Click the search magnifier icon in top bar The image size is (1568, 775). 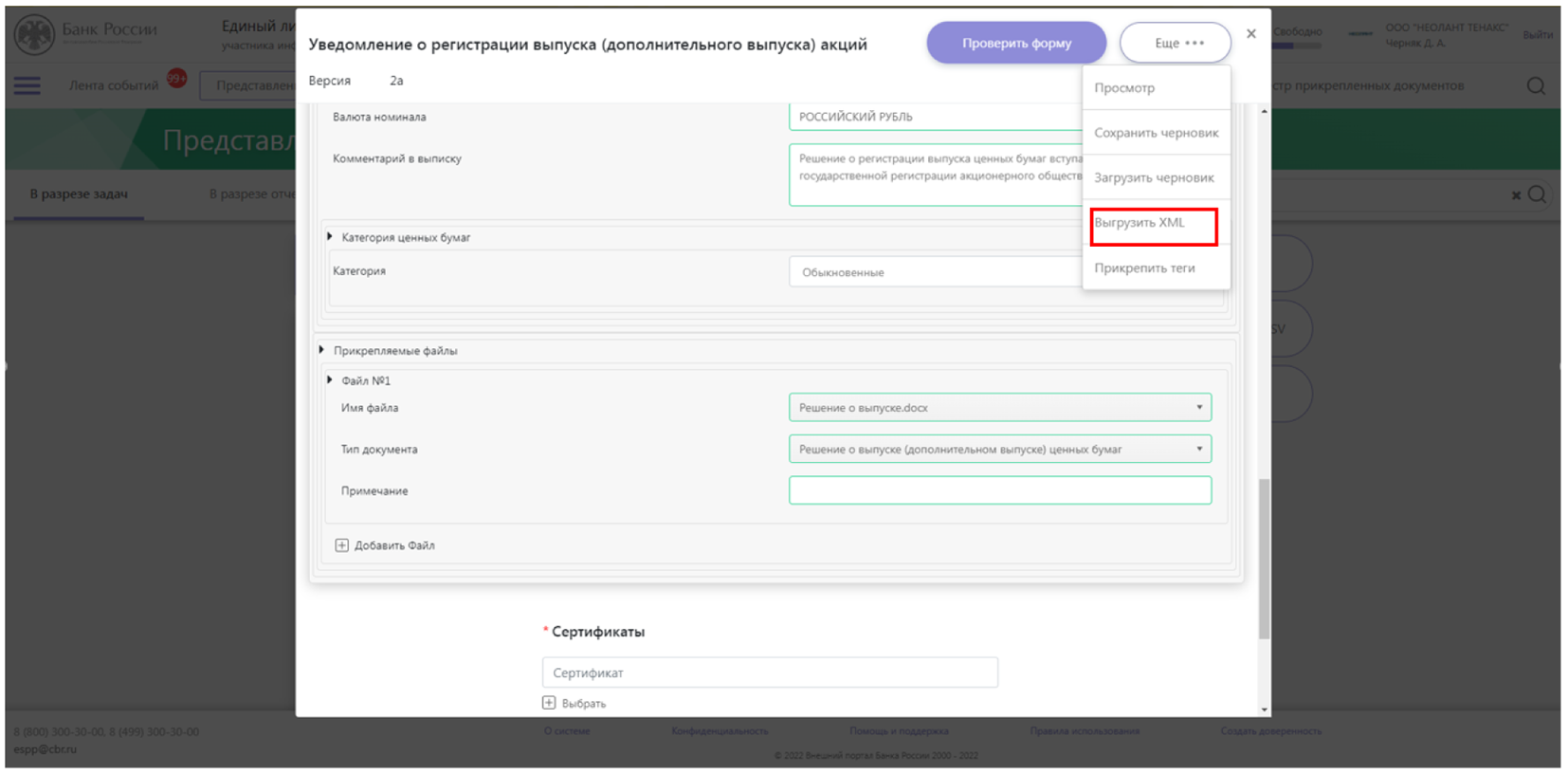1536,86
